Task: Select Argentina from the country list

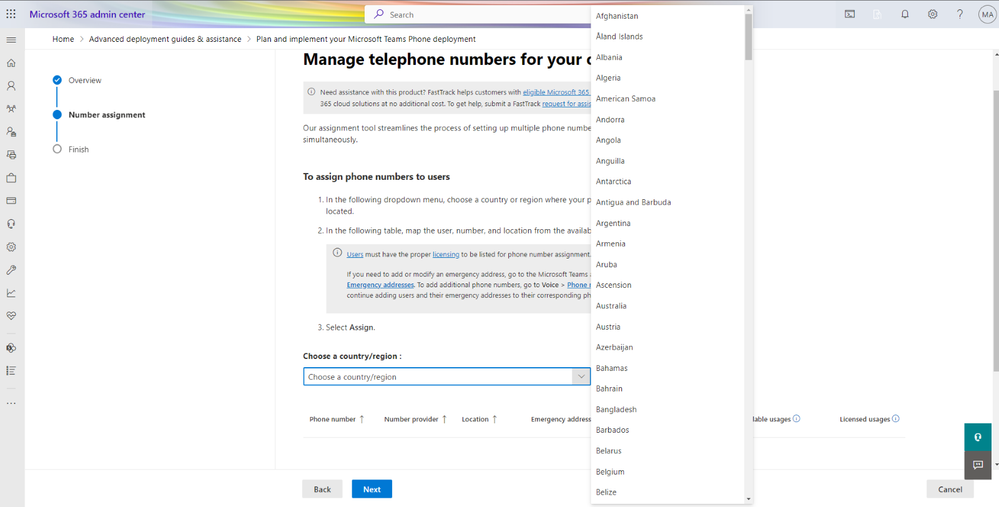Action: point(668,223)
